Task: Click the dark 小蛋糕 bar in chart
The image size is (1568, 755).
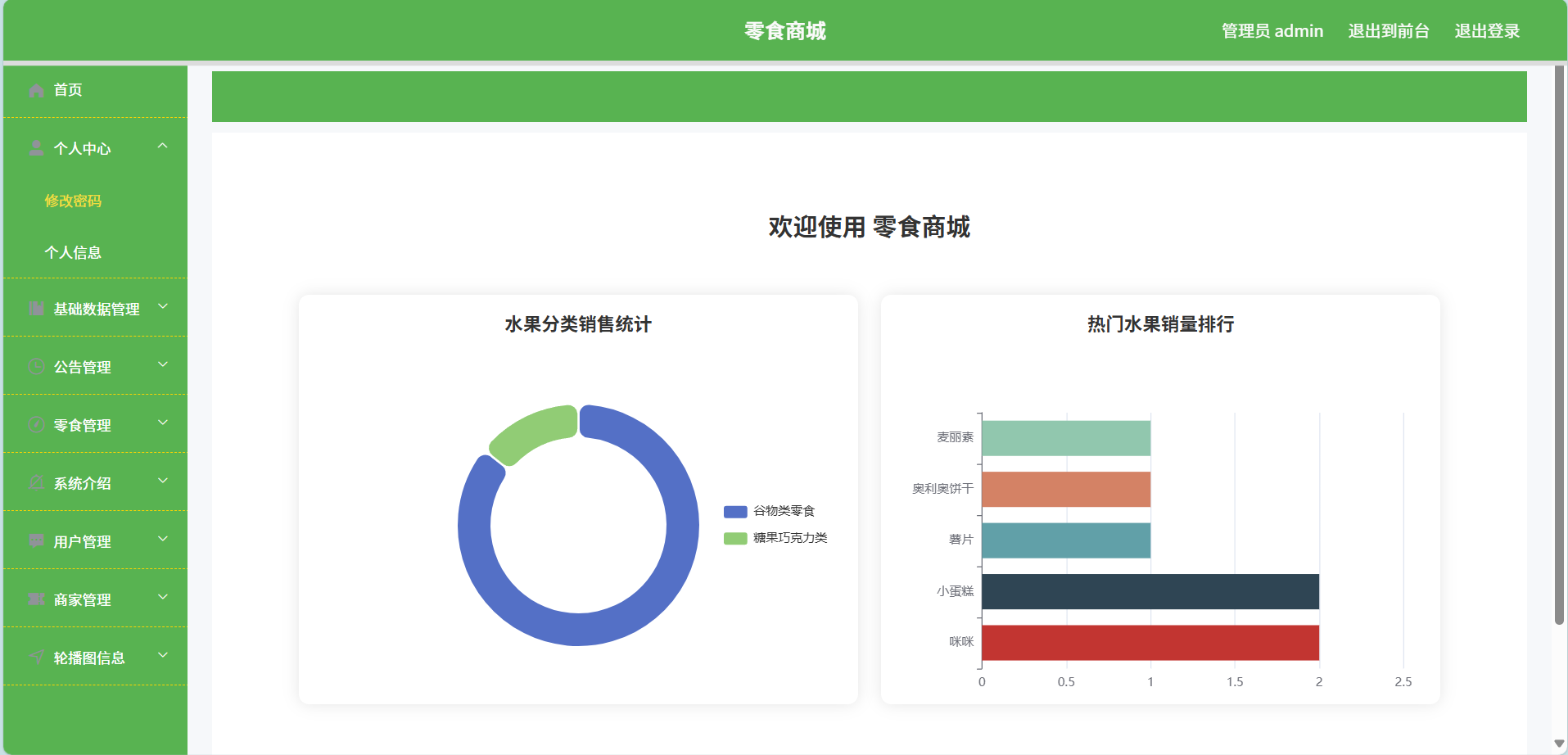Action: 1150,591
